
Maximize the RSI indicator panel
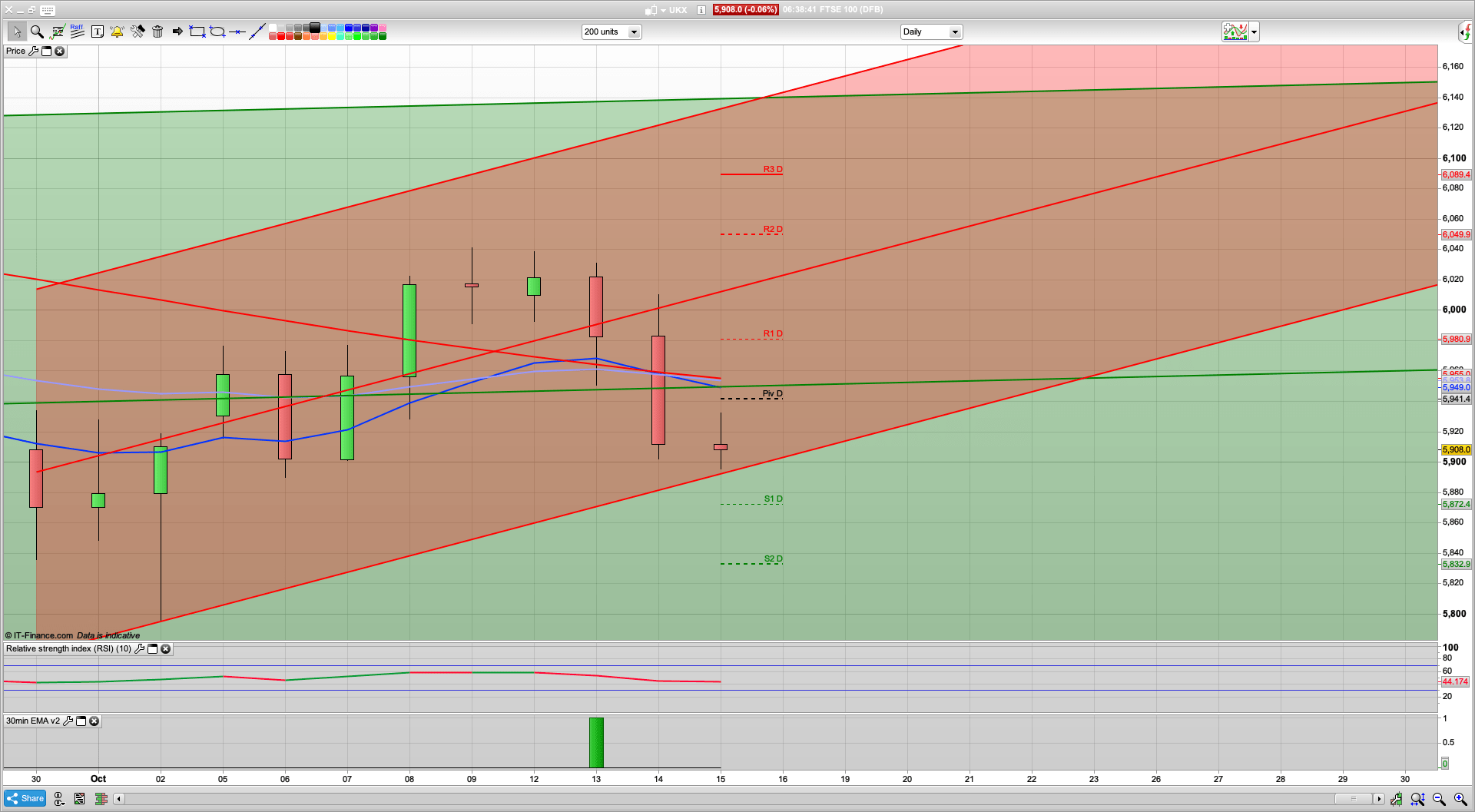coord(152,649)
